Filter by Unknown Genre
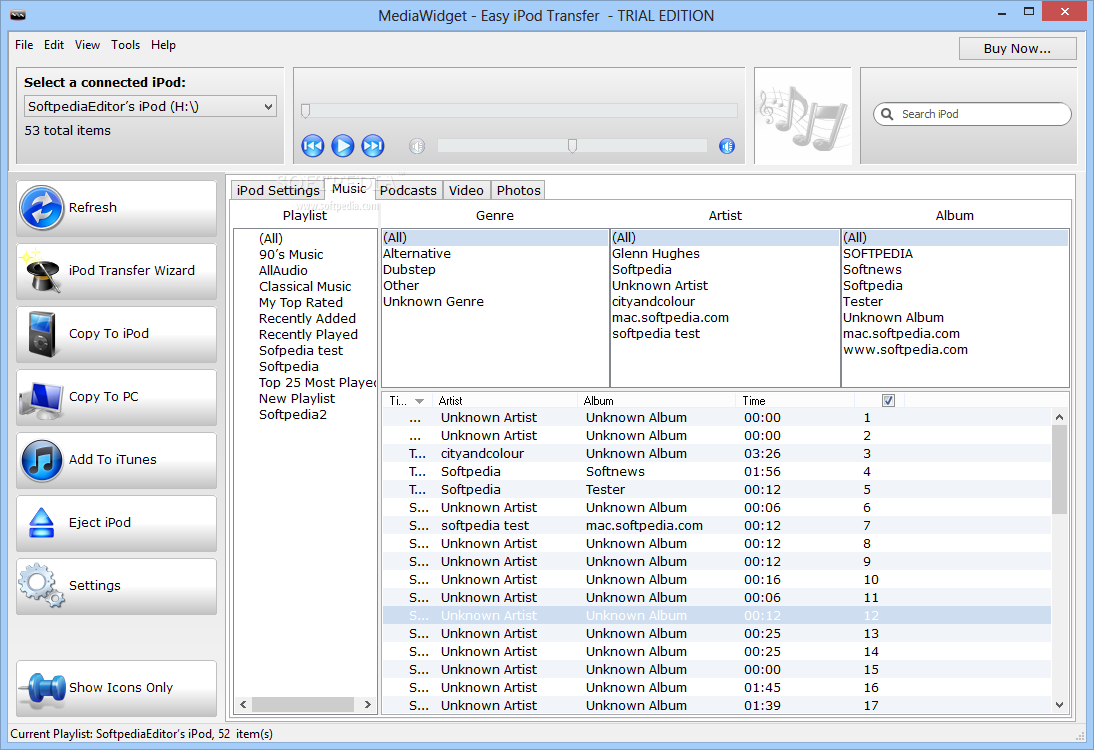 point(433,302)
